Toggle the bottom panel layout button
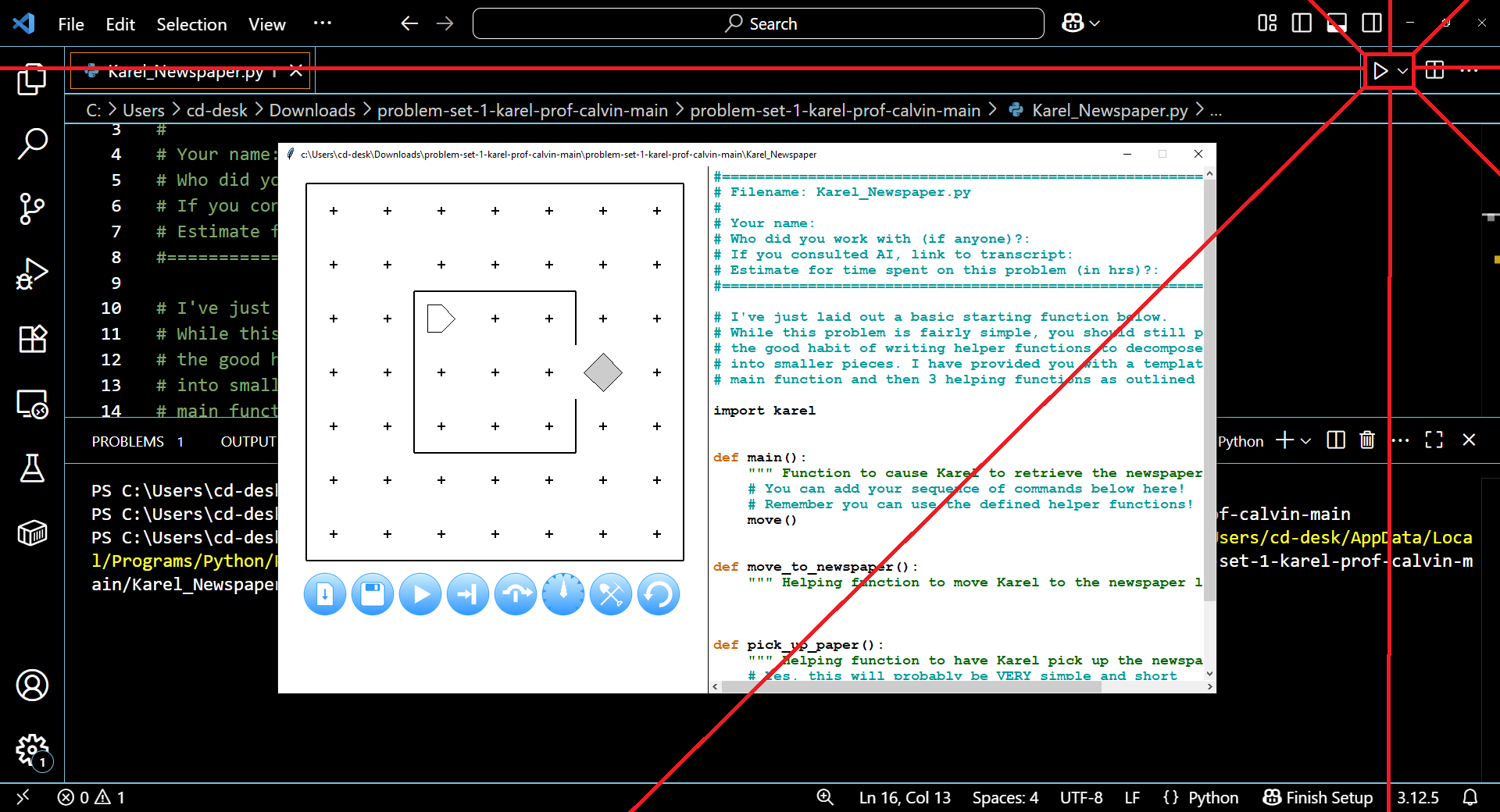Image resolution: width=1500 pixels, height=812 pixels. (x=1337, y=23)
